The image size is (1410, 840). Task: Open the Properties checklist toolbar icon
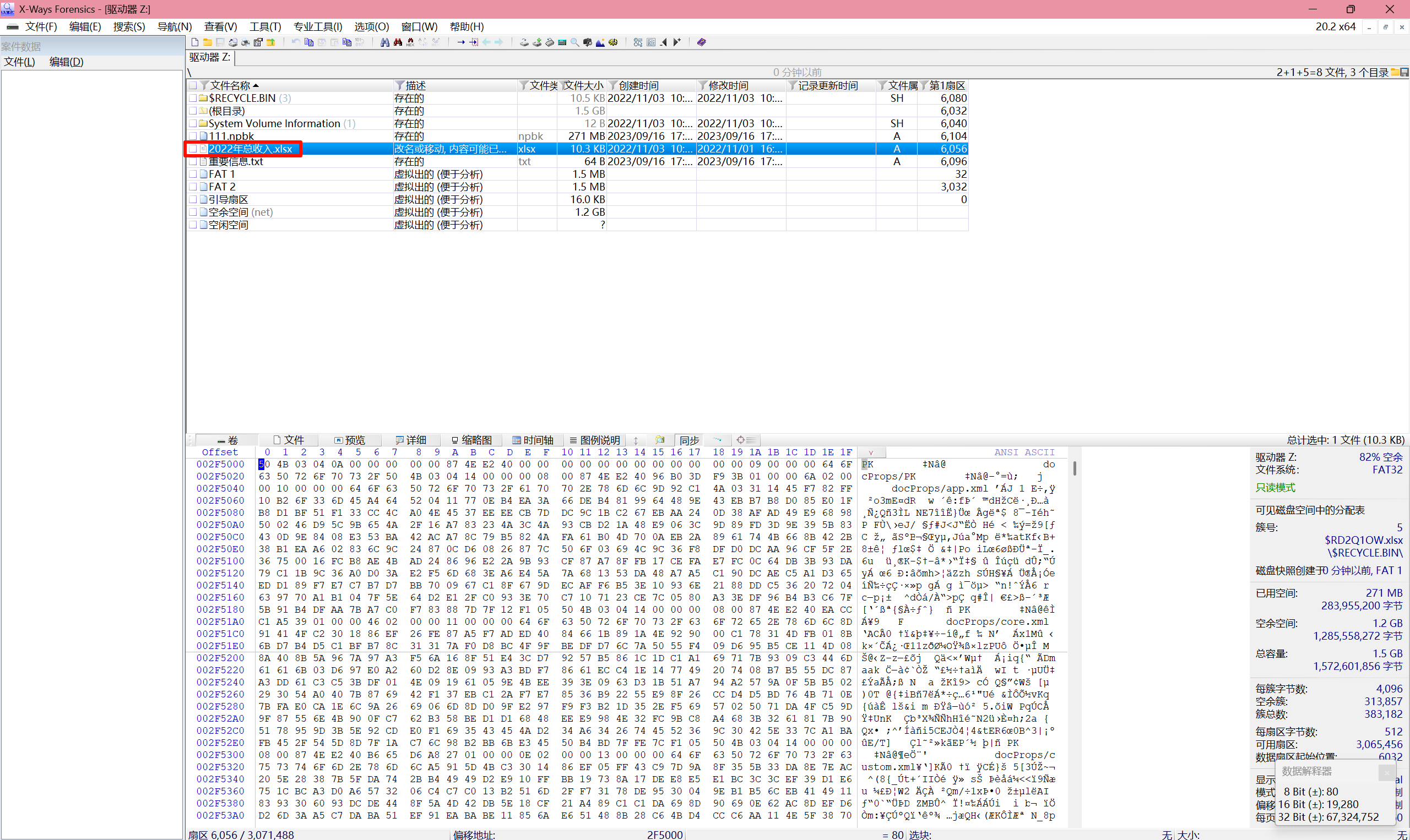258,42
